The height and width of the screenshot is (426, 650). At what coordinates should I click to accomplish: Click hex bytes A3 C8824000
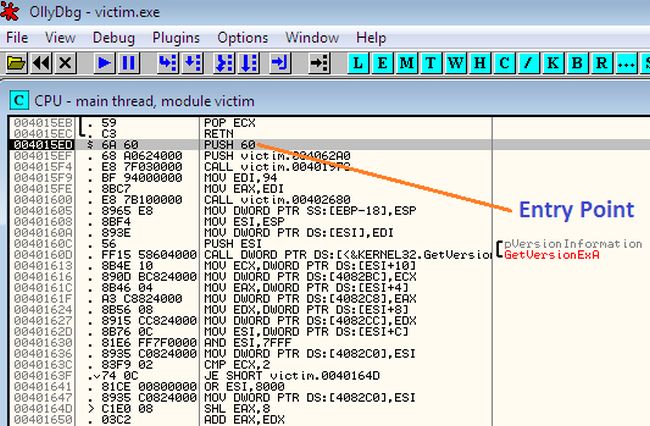pyautogui.click(x=141, y=299)
